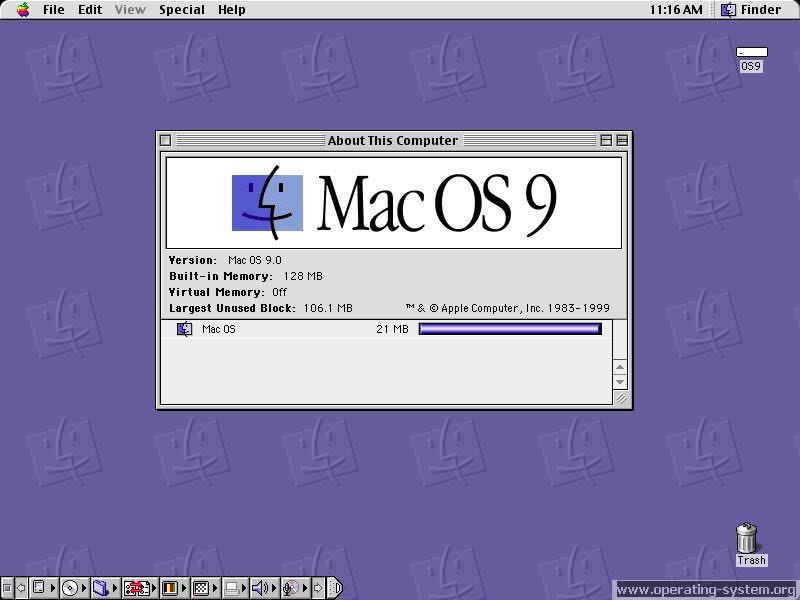Click the window's scroll down arrow
The height and width of the screenshot is (600, 800).
point(620,383)
